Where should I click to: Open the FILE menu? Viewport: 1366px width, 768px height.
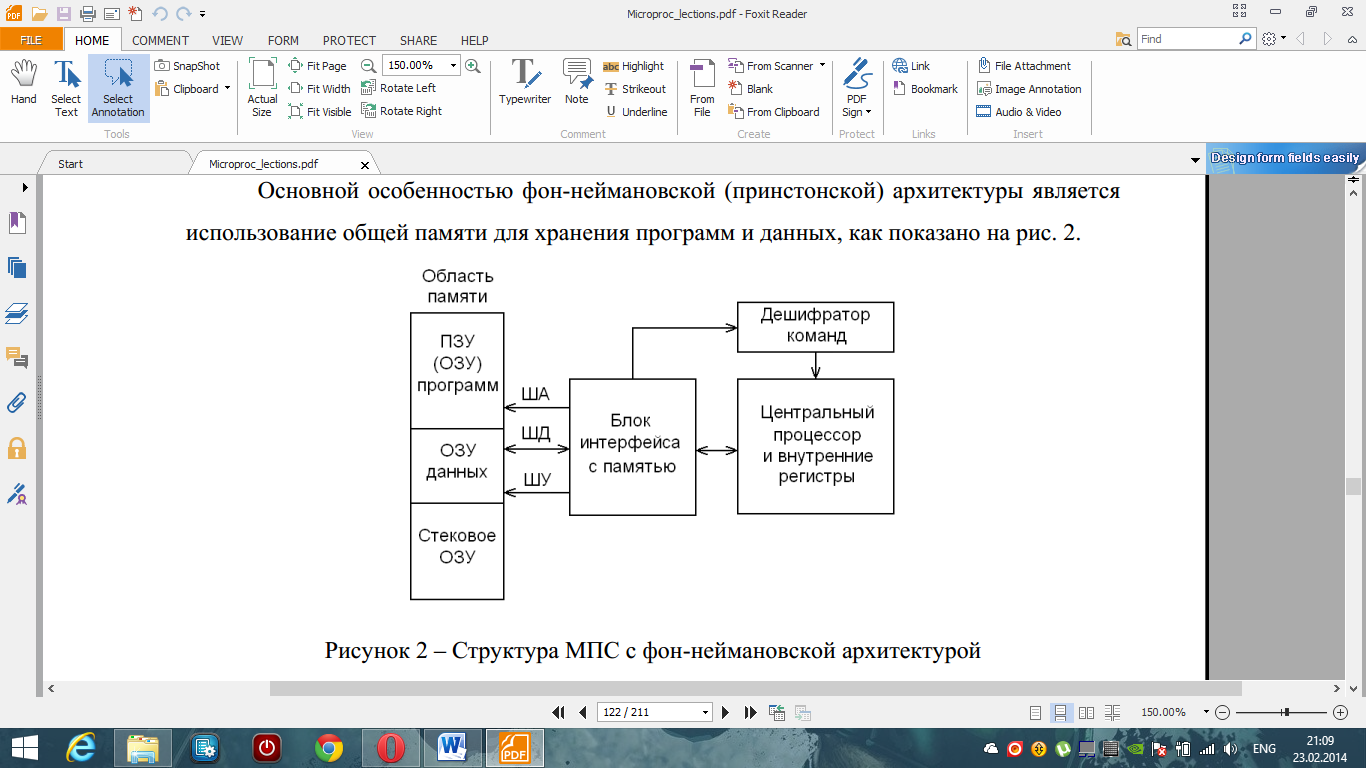(31, 40)
